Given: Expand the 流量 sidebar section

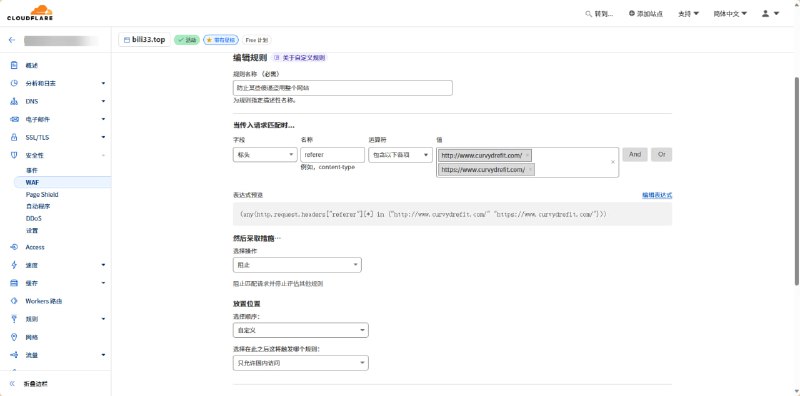Looking at the screenshot, I should click(103, 355).
